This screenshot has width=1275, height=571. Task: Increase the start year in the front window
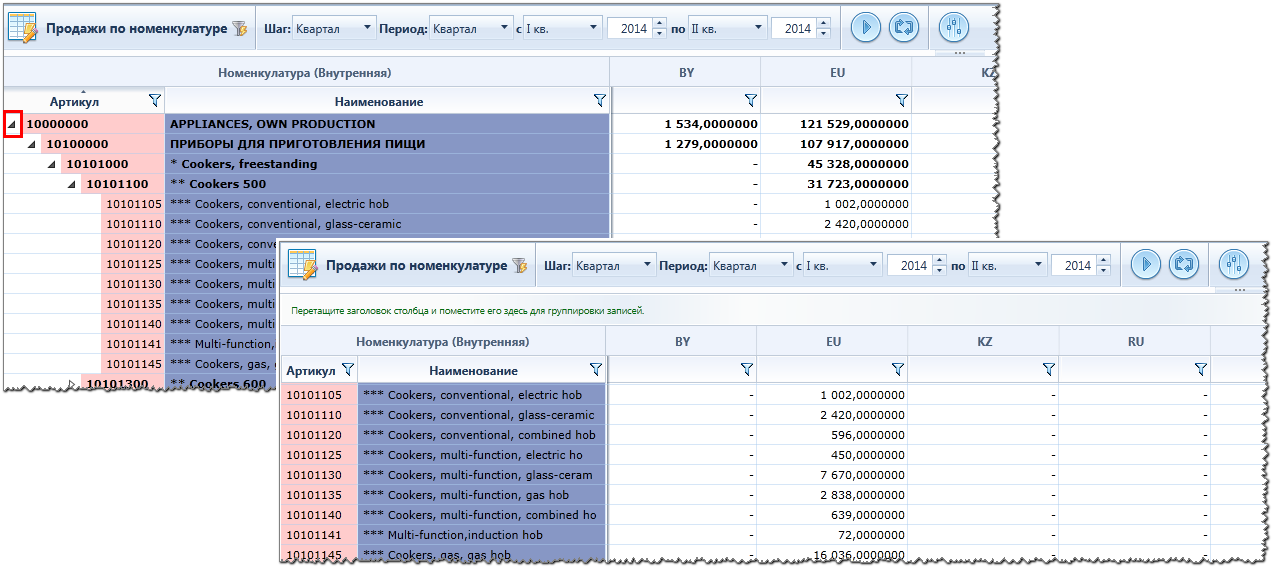click(x=939, y=260)
